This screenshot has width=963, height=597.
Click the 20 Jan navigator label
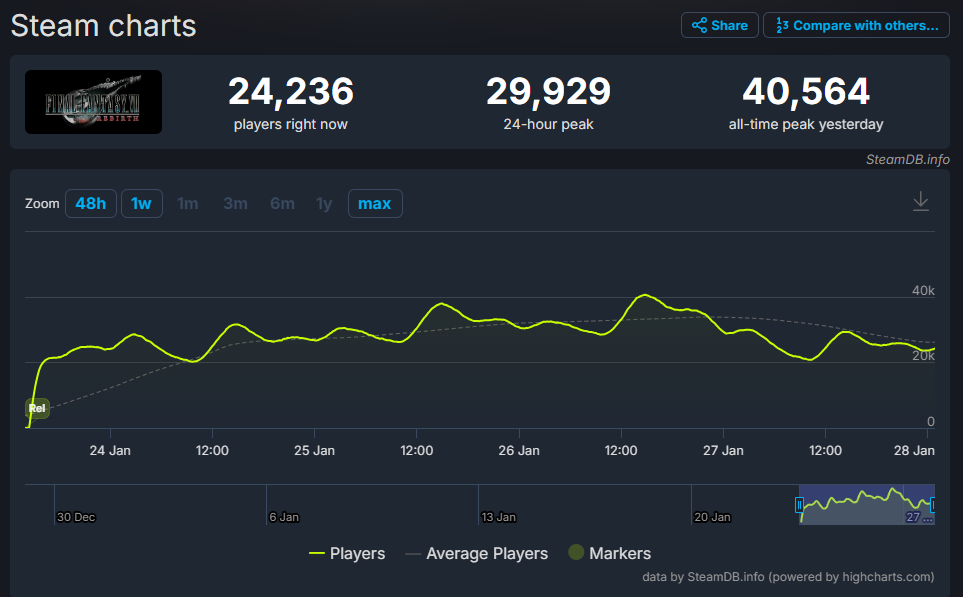pos(712,517)
